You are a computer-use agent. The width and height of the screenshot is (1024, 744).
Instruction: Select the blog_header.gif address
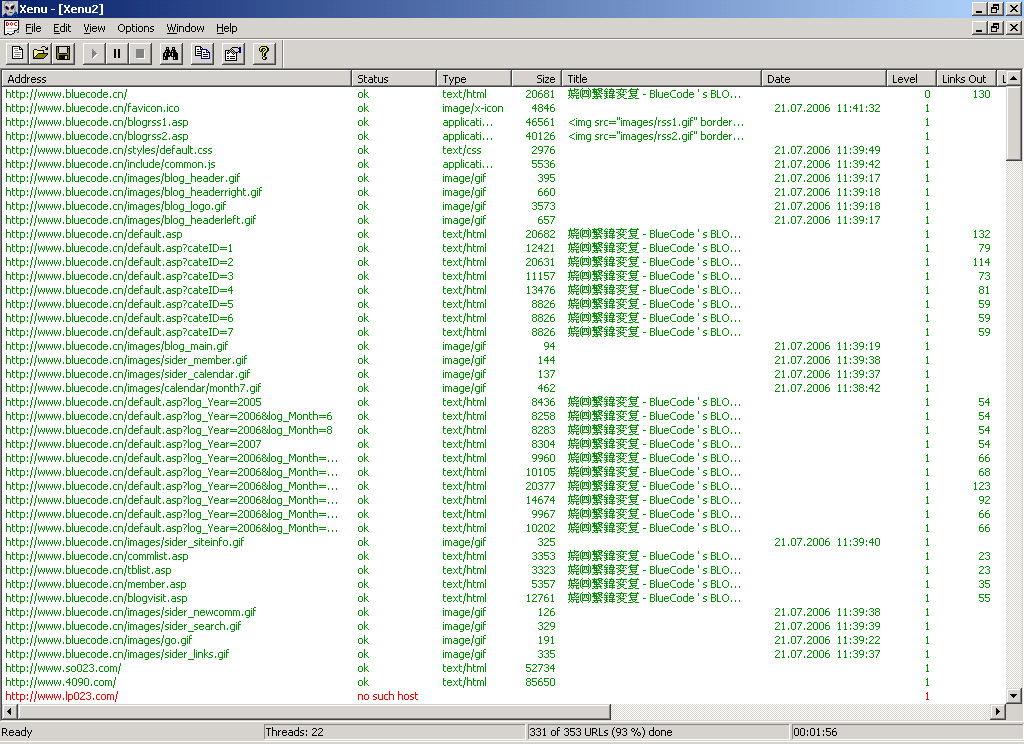[123, 178]
